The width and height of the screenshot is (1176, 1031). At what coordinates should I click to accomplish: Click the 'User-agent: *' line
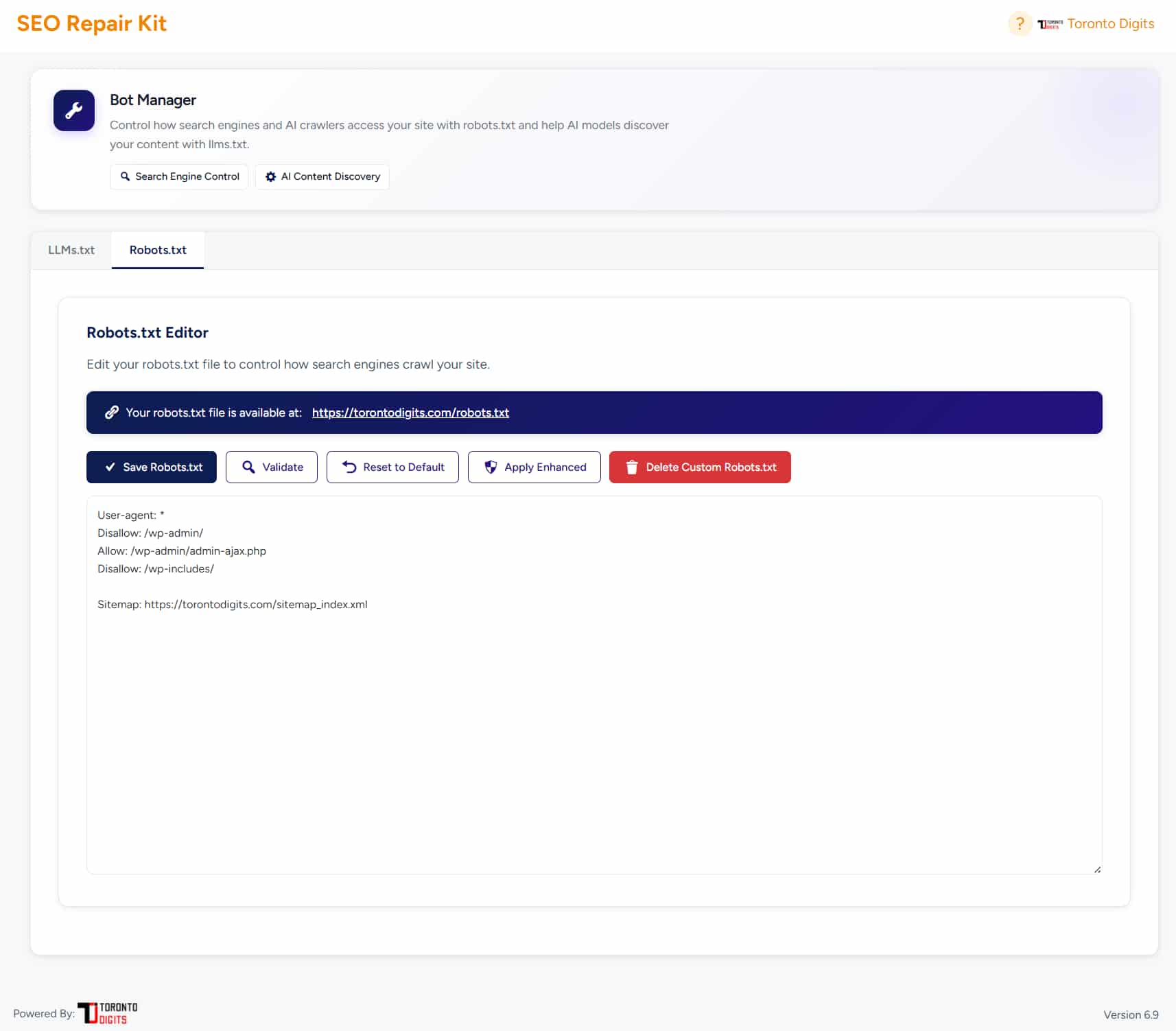click(x=131, y=515)
